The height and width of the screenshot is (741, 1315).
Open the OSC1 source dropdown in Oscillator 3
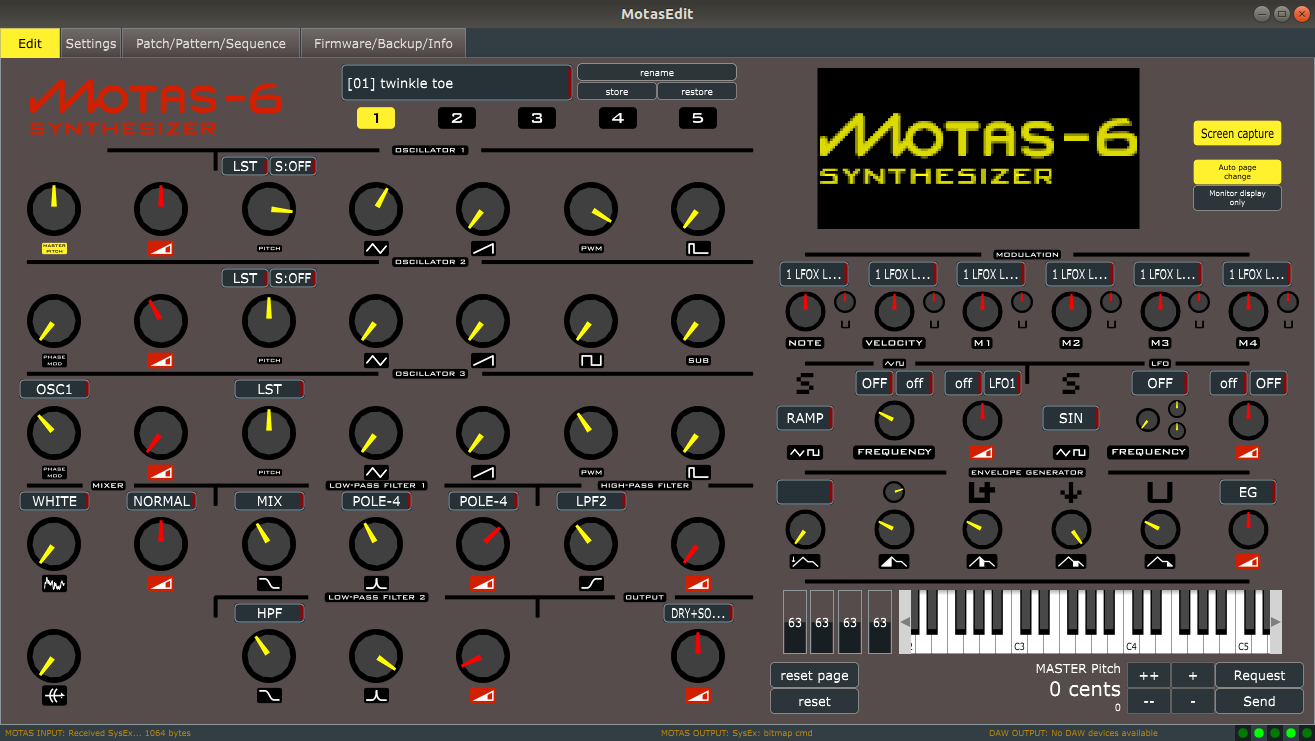click(54, 389)
